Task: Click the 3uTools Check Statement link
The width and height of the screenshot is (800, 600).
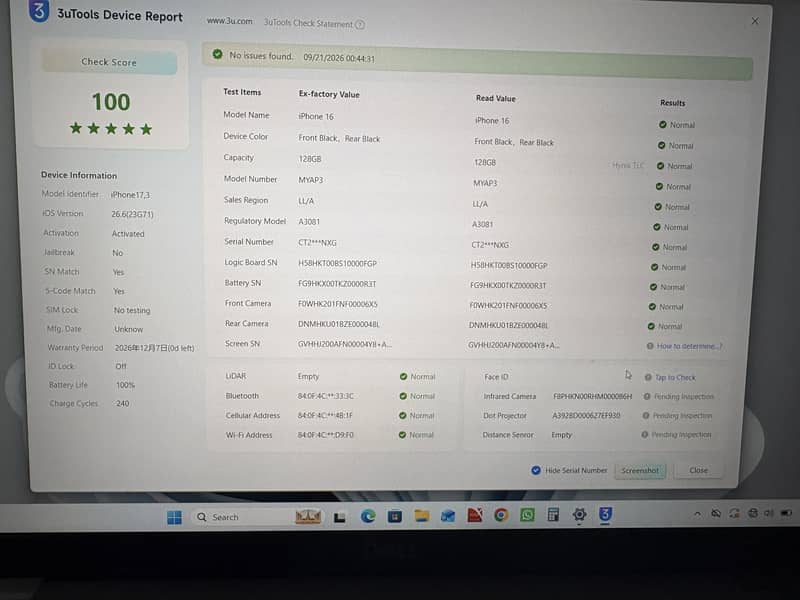Action: [x=308, y=23]
